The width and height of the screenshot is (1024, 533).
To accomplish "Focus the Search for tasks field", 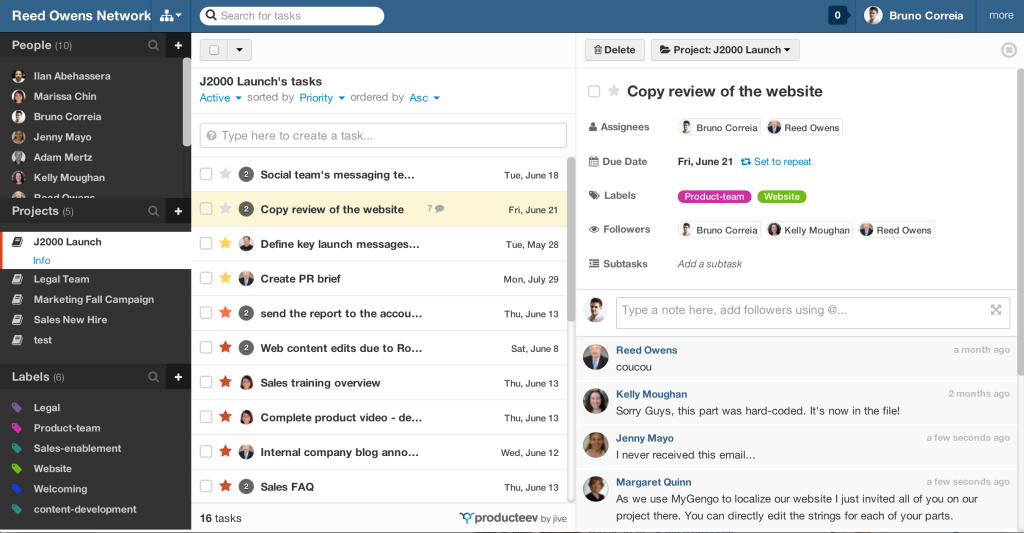I will tap(292, 16).
